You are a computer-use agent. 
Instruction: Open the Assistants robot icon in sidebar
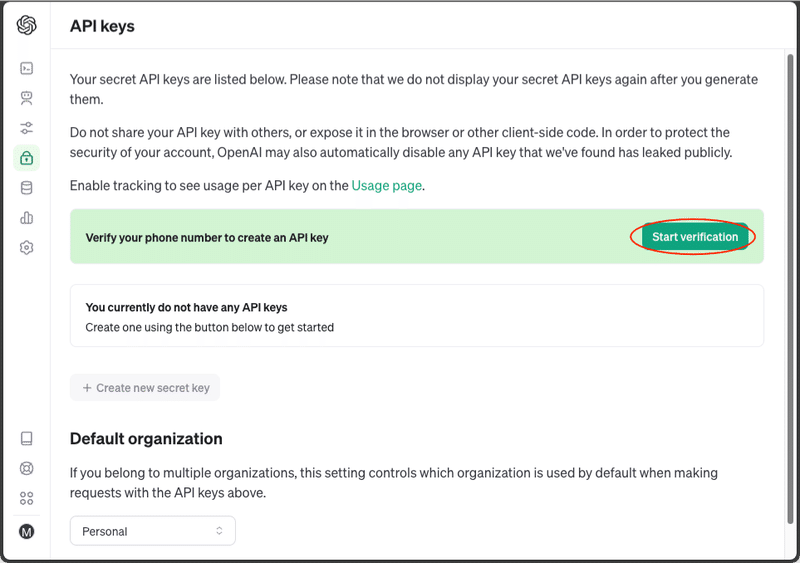27,97
